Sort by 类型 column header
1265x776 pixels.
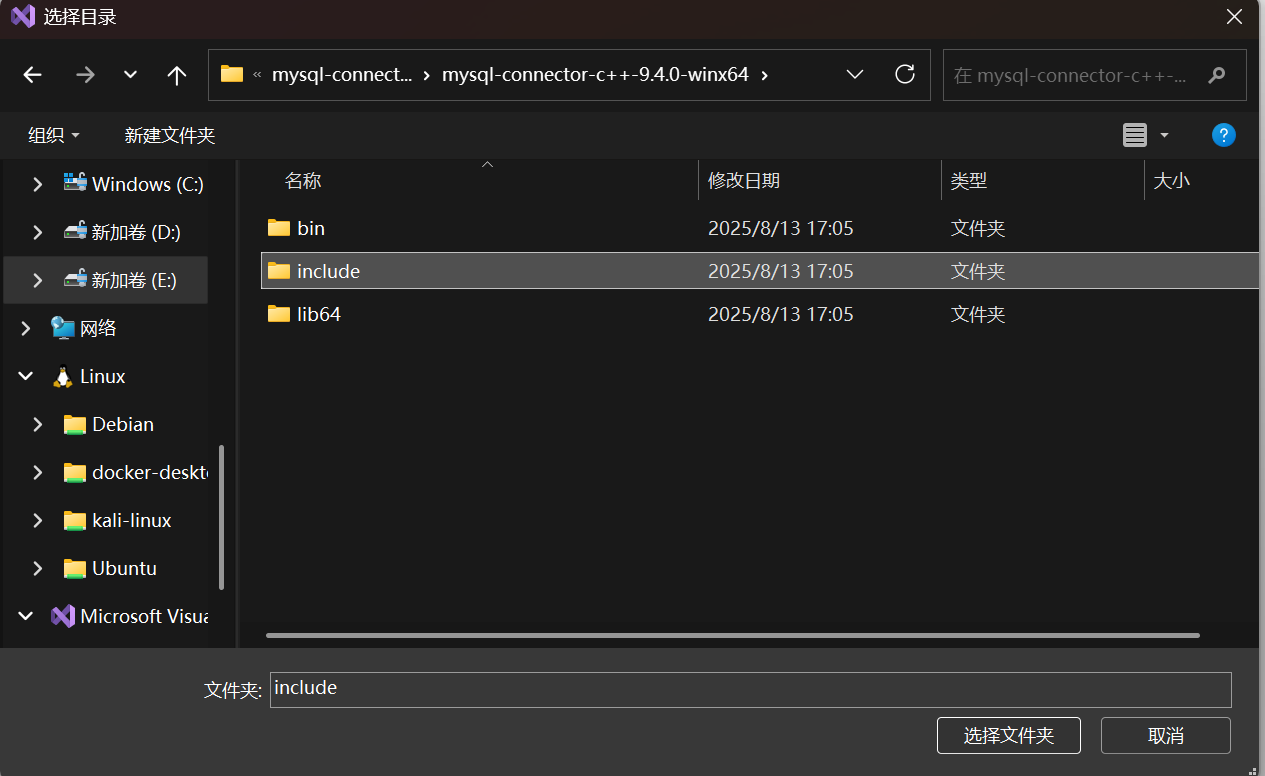[x=969, y=181]
